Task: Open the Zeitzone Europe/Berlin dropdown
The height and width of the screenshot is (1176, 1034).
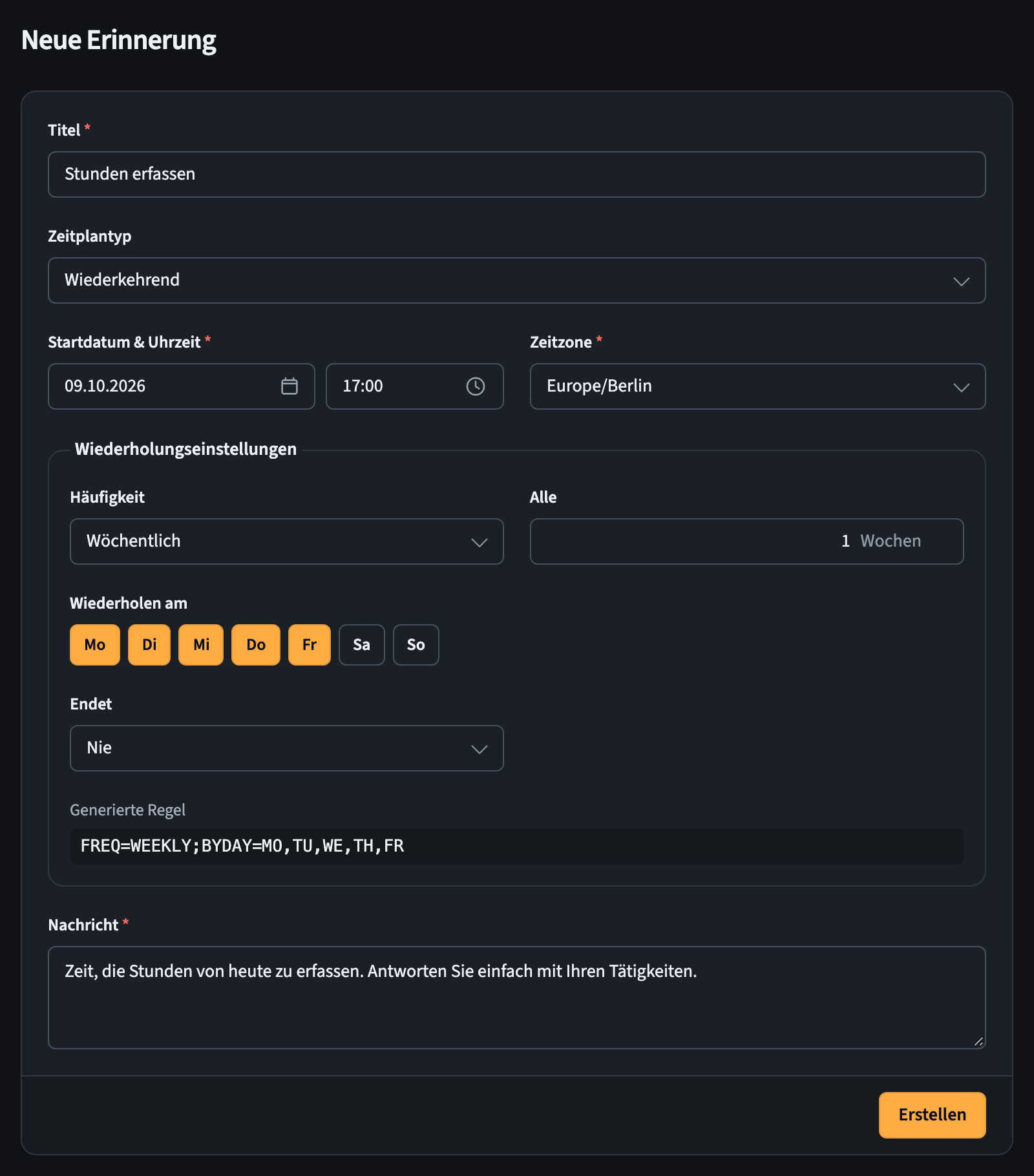Action: 758,386
